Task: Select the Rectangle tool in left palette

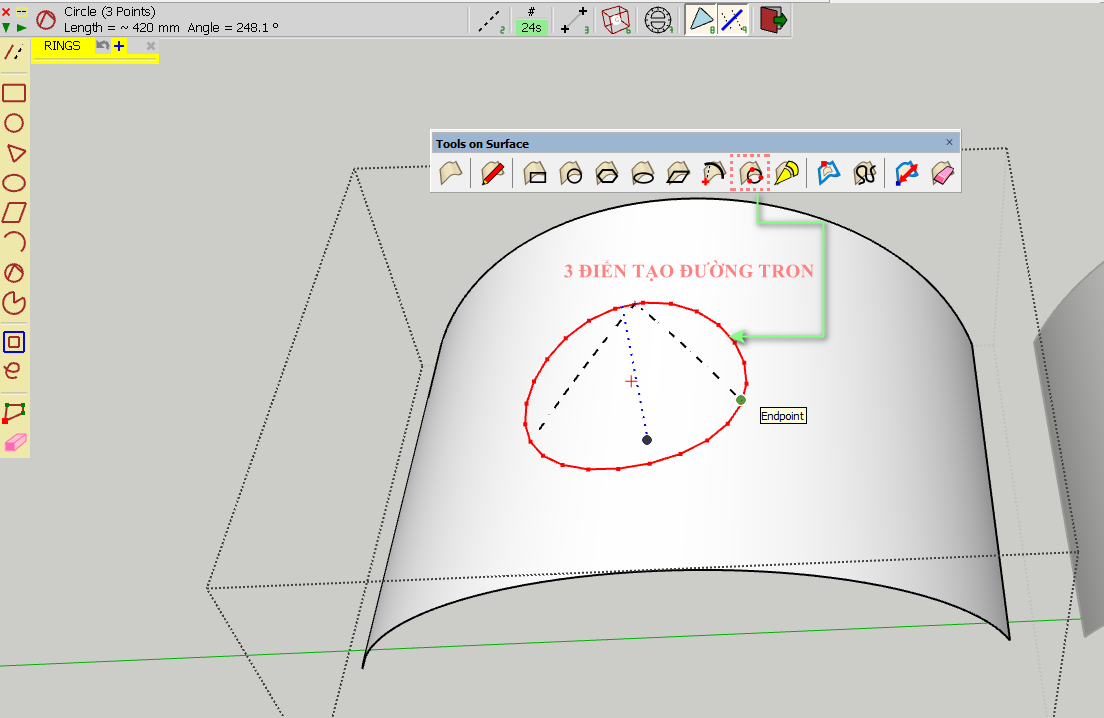Action: coord(14,93)
